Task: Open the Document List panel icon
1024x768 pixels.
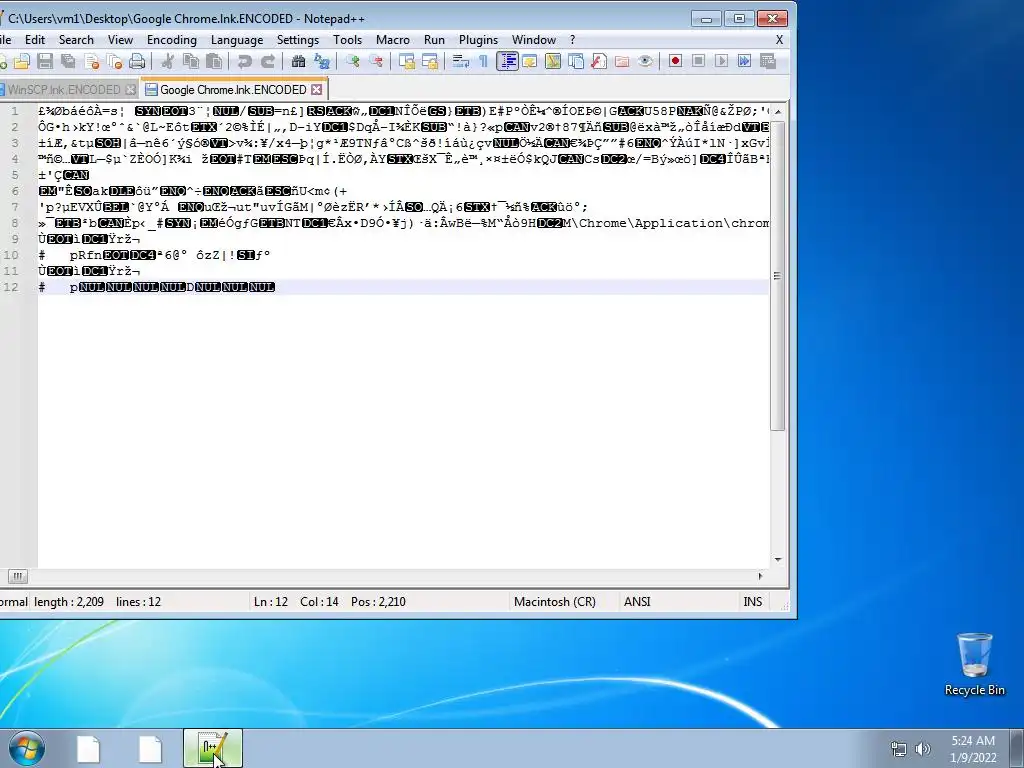Action: point(575,61)
